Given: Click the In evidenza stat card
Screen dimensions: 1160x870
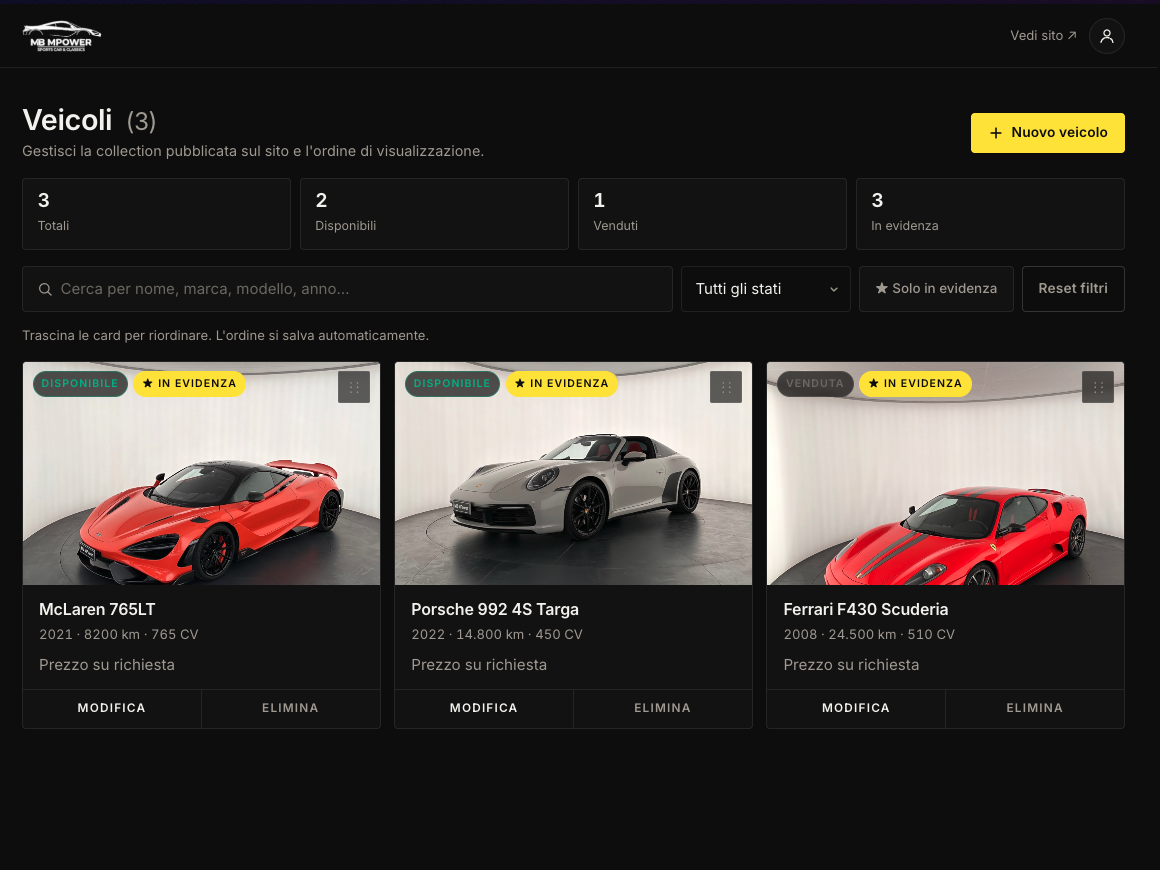Looking at the screenshot, I should point(990,214).
